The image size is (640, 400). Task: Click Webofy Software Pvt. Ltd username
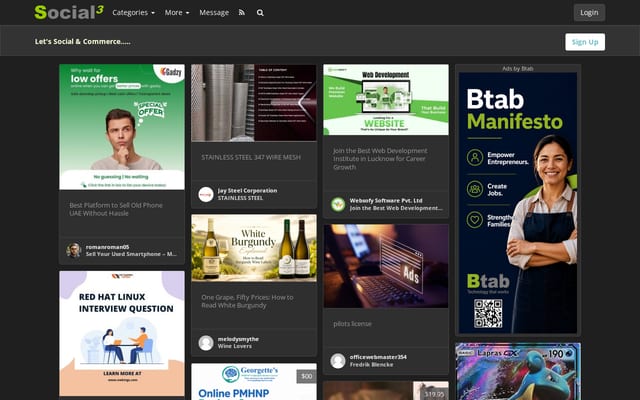pos(386,200)
